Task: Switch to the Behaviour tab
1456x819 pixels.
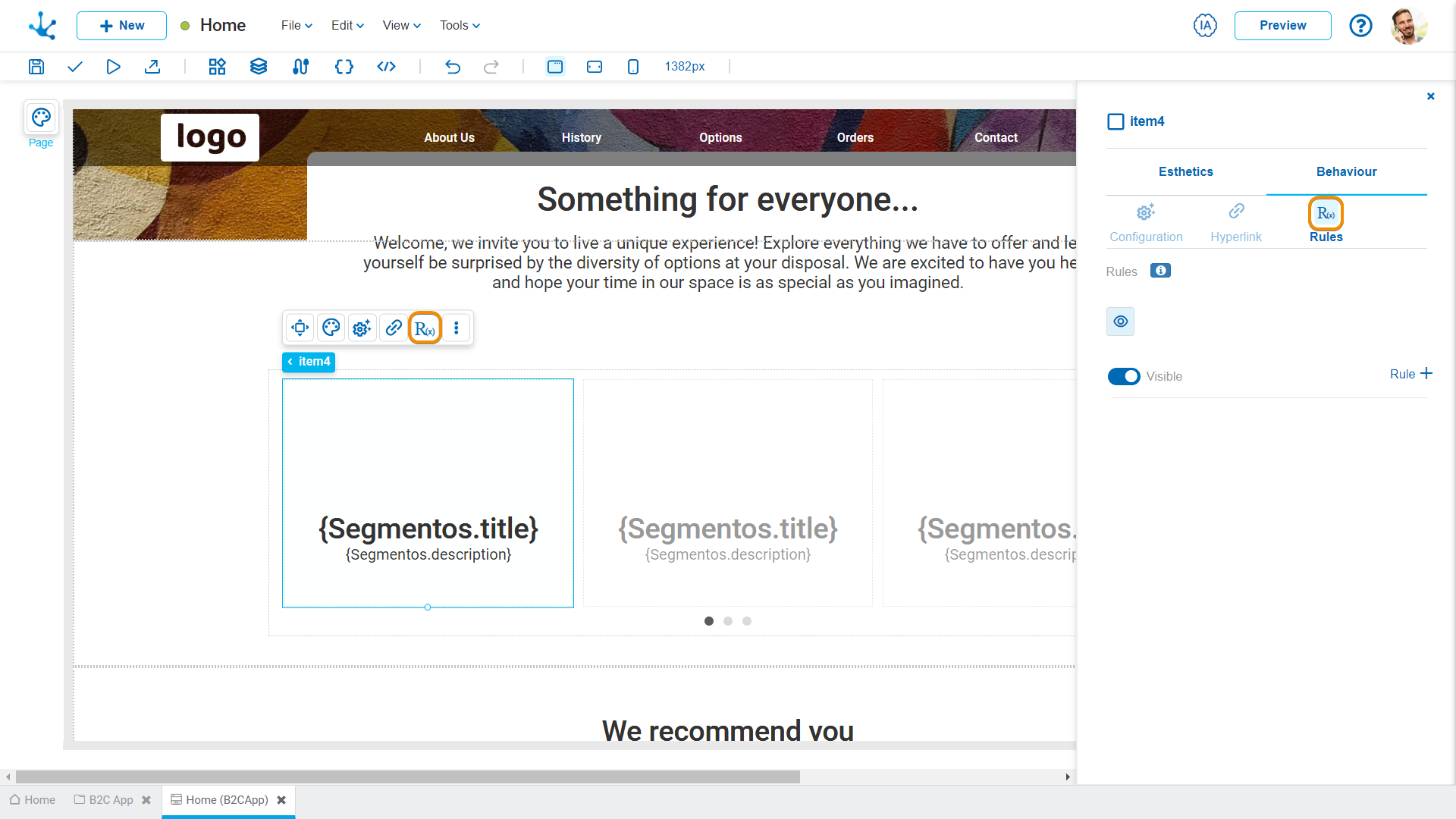Action: coord(1346,172)
